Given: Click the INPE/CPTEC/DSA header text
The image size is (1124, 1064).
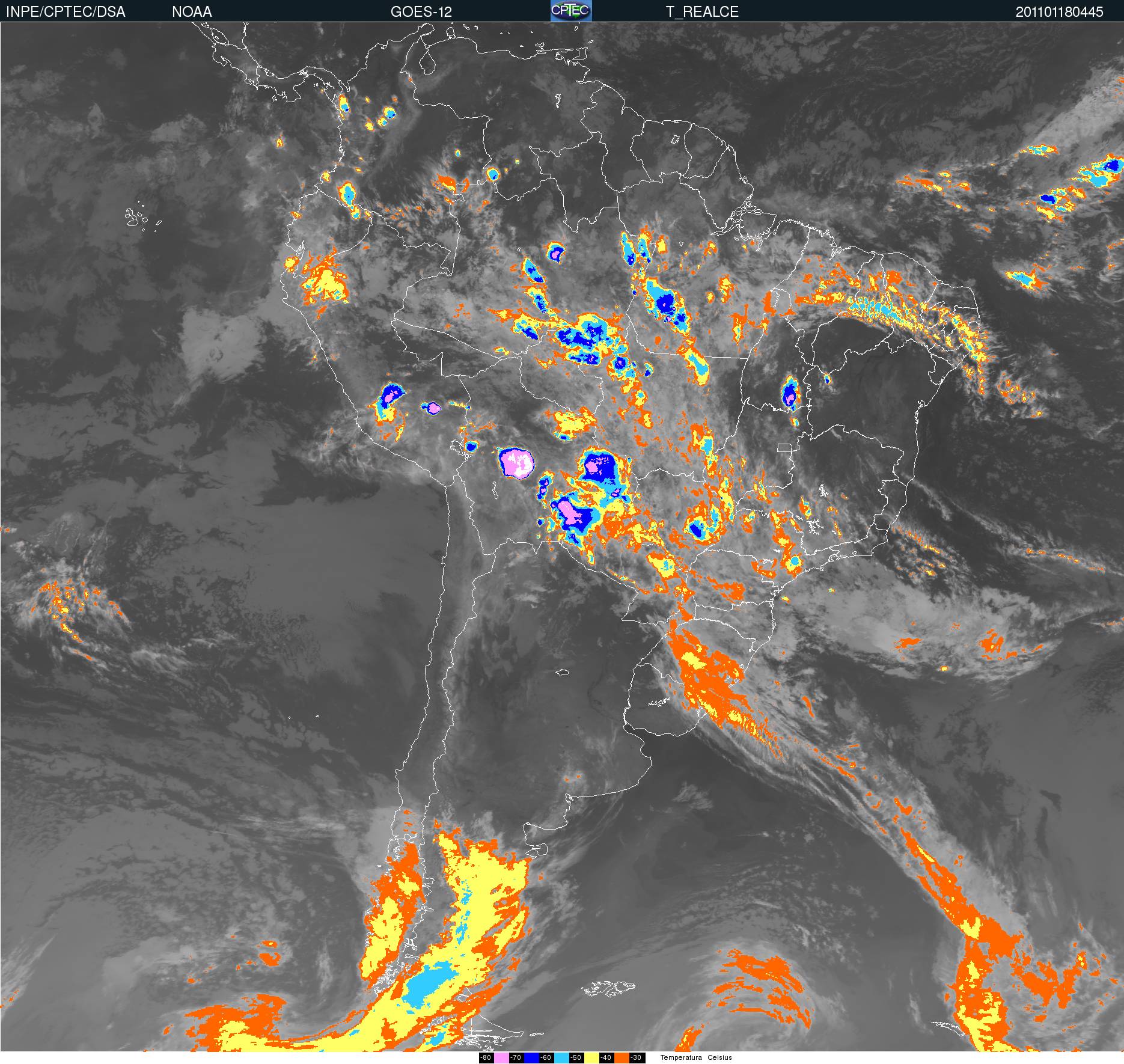Looking at the screenshot, I should [x=66, y=11].
